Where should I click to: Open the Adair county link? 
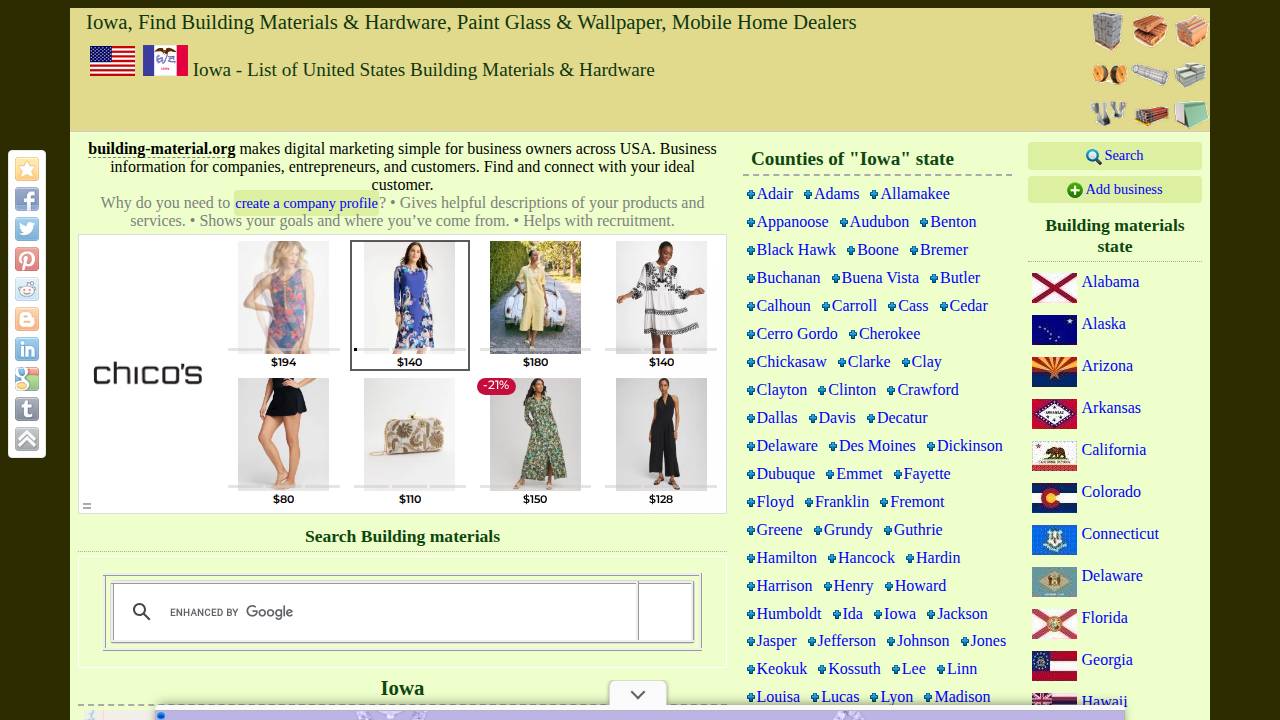click(775, 194)
